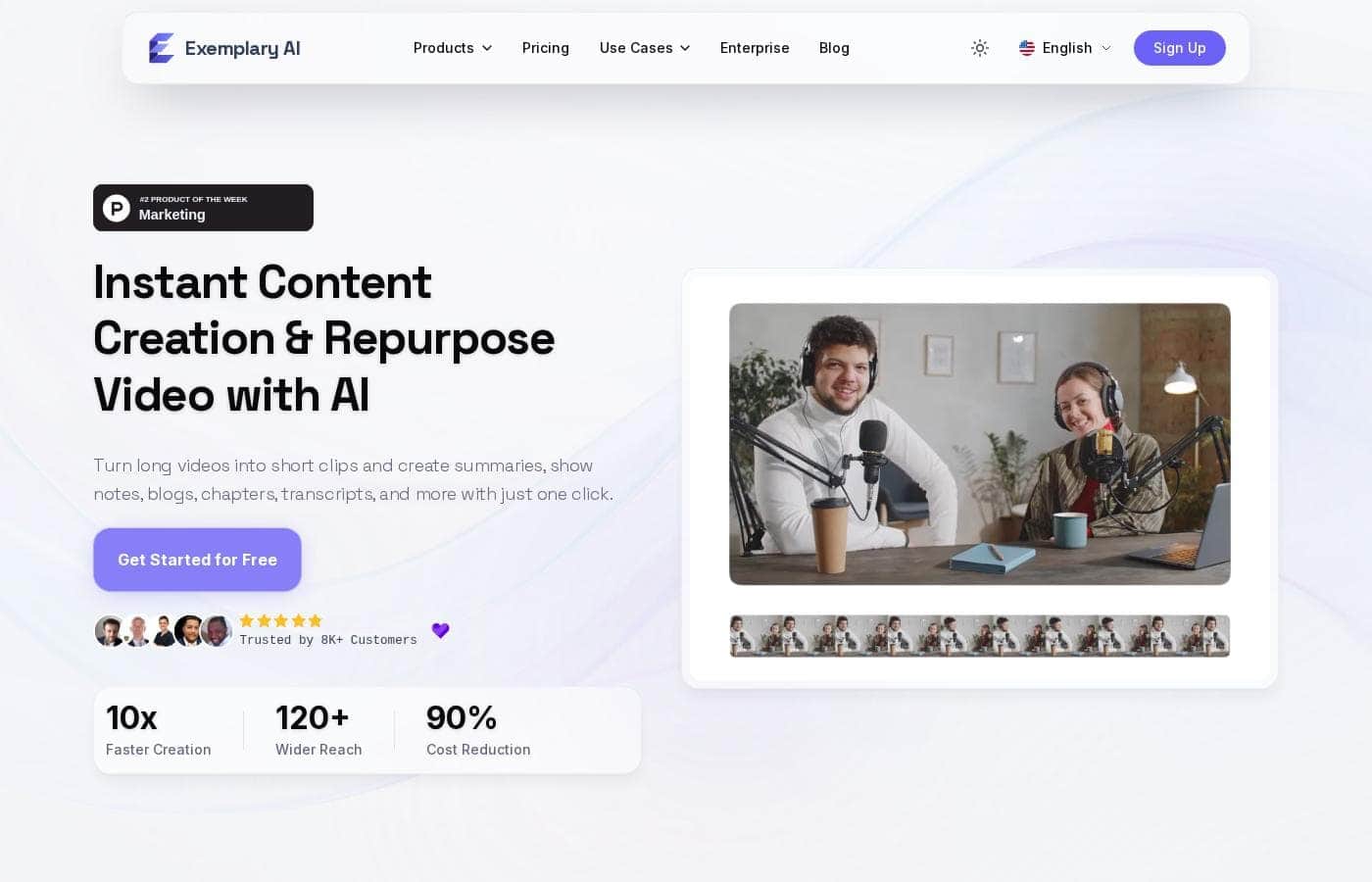
Task: Click the Exemplary AI logo icon
Action: (x=162, y=48)
